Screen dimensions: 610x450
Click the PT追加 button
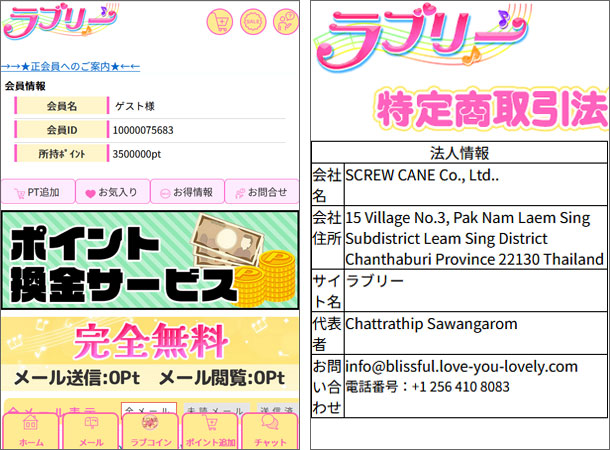click(x=38, y=192)
